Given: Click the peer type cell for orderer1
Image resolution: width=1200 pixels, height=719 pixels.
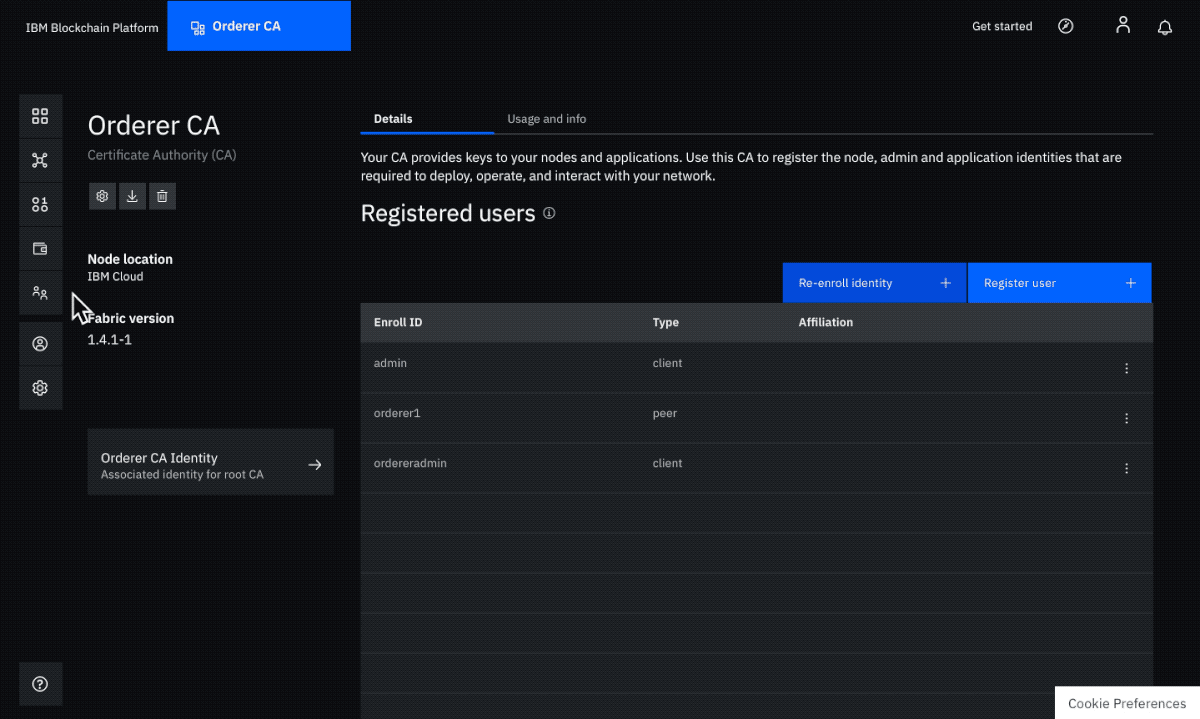Looking at the screenshot, I should pyautogui.click(x=665, y=414).
